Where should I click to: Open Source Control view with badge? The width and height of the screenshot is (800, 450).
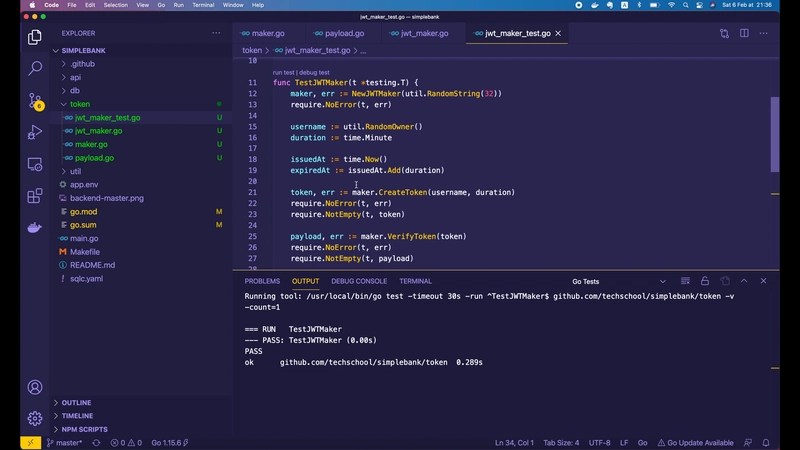pyautogui.click(x=35, y=100)
